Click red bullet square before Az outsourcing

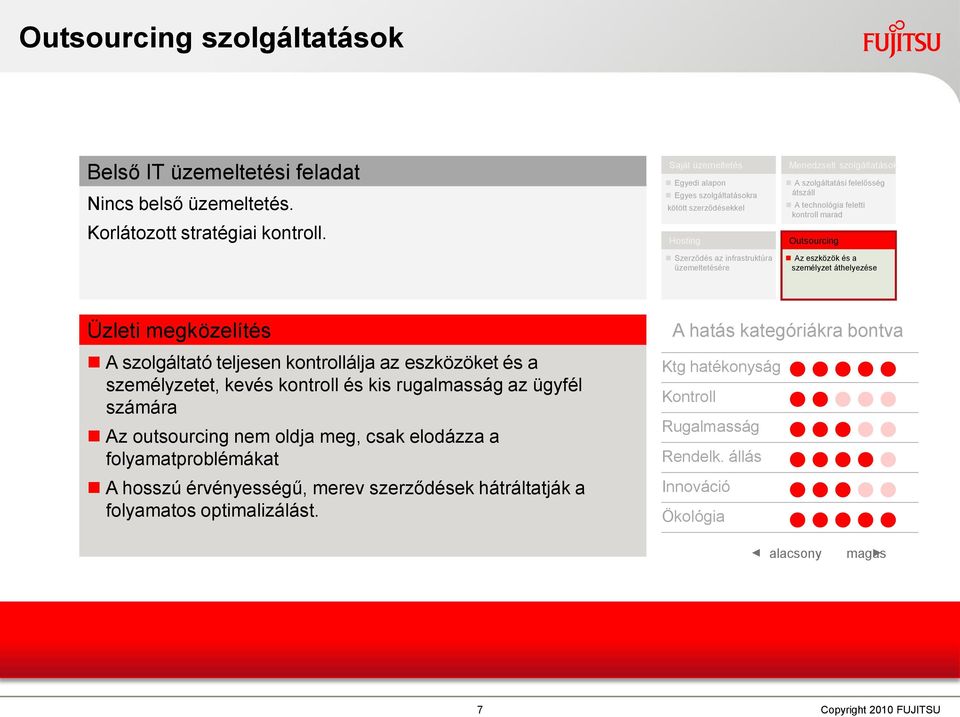[x=94, y=436]
